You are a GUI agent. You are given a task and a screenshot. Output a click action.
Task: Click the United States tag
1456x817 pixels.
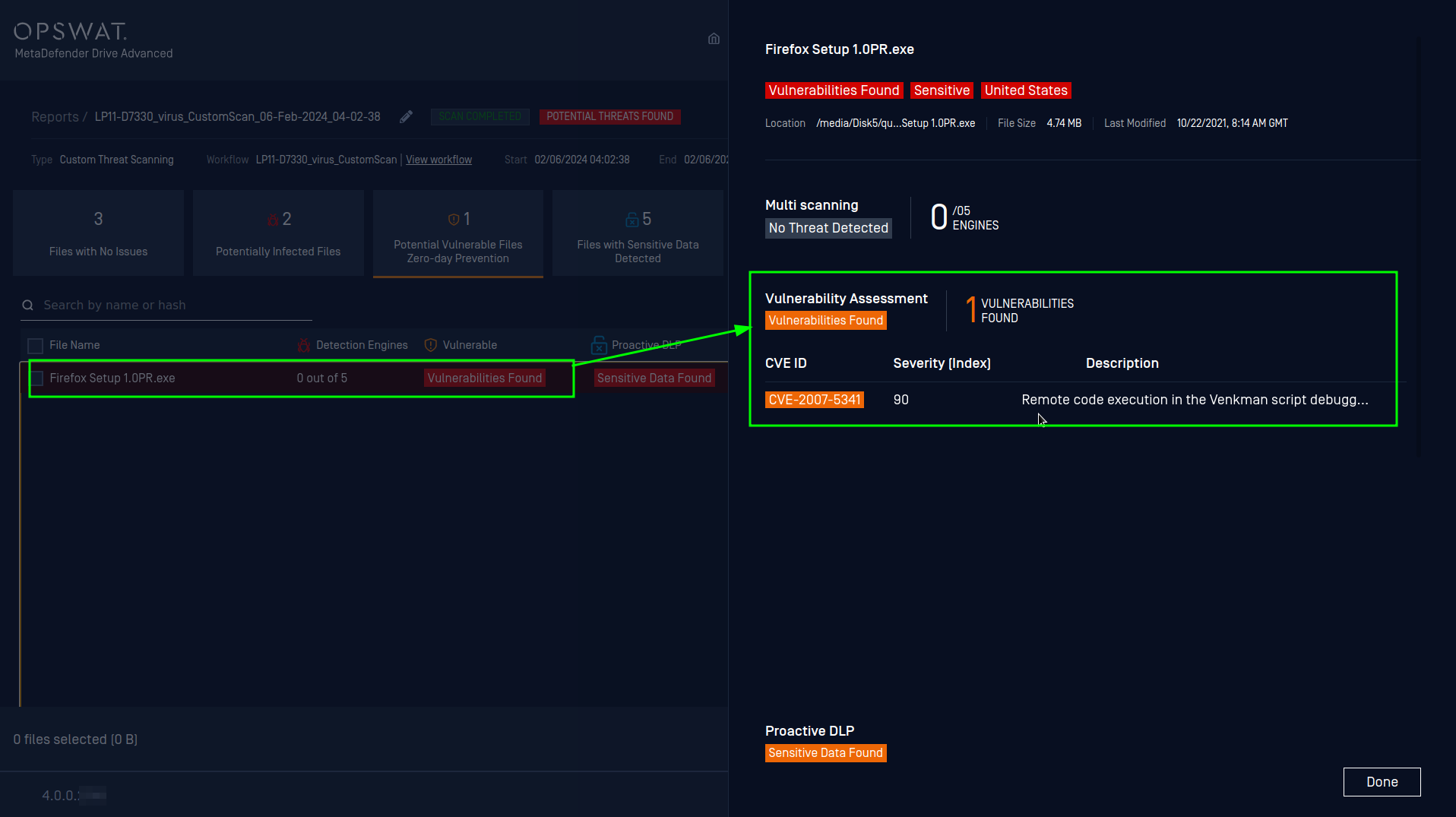coord(1026,90)
